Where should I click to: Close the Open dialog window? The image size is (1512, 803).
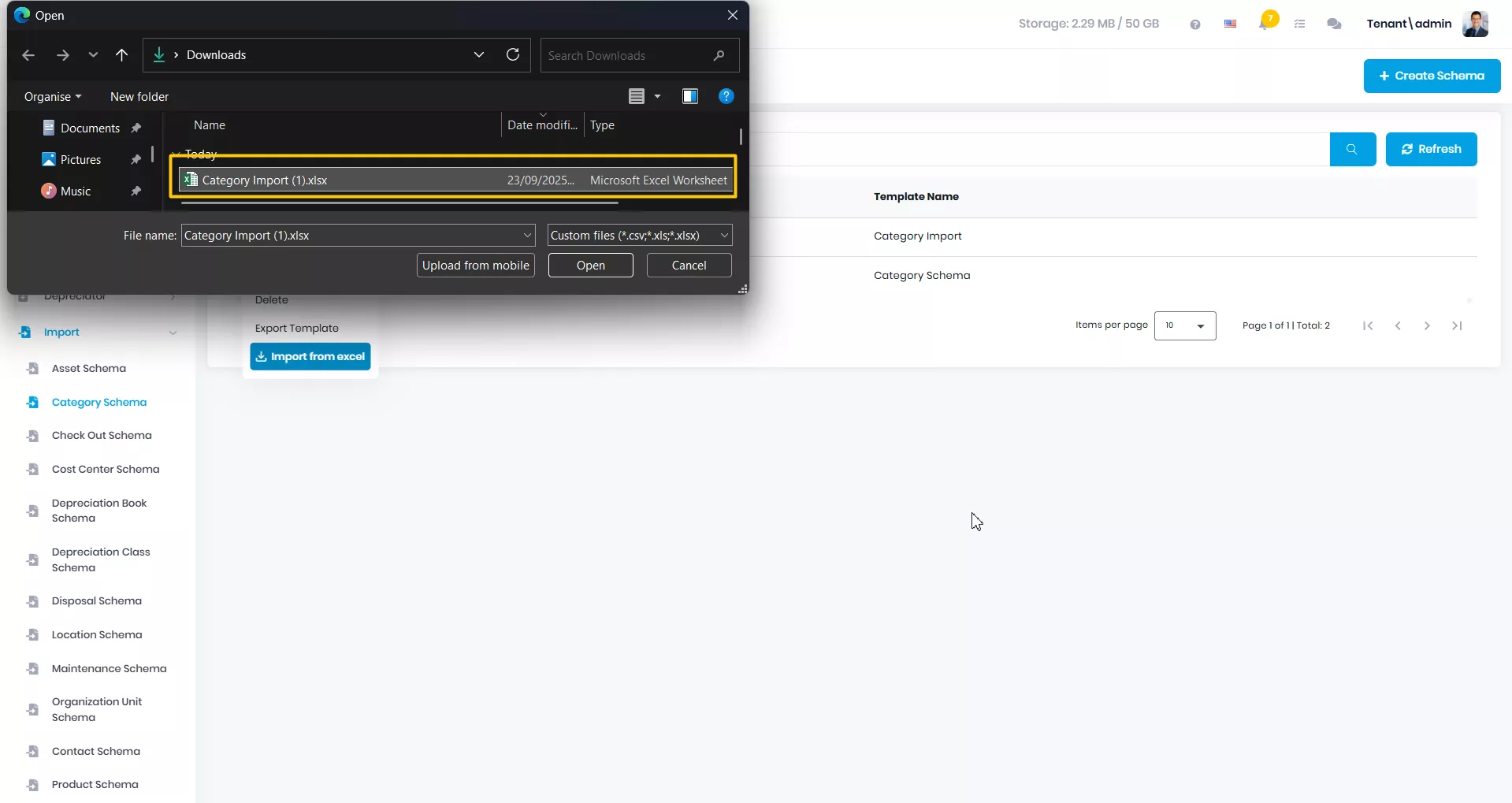[x=733, y=16]
